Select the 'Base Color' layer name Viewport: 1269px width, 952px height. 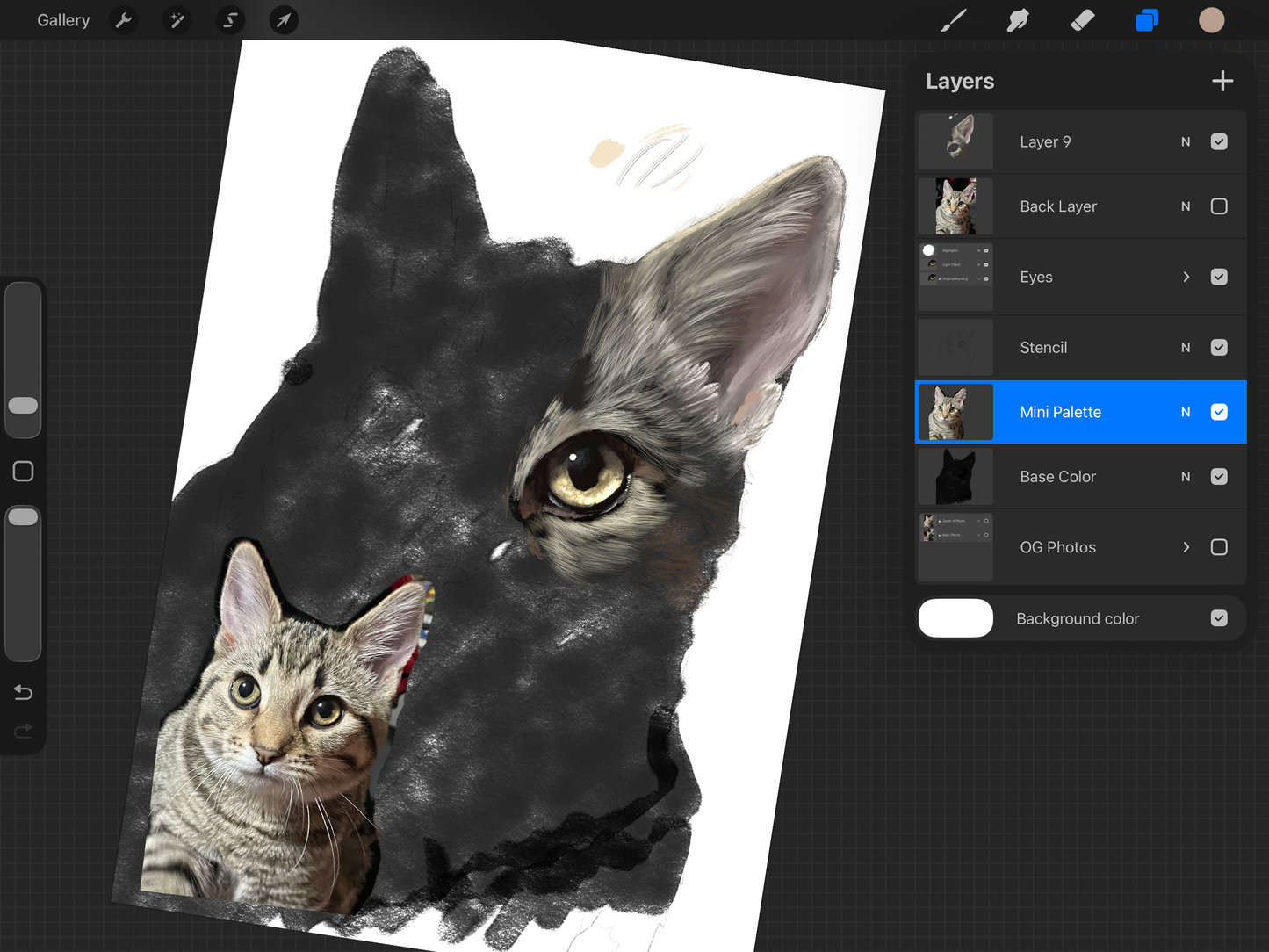1057,477
